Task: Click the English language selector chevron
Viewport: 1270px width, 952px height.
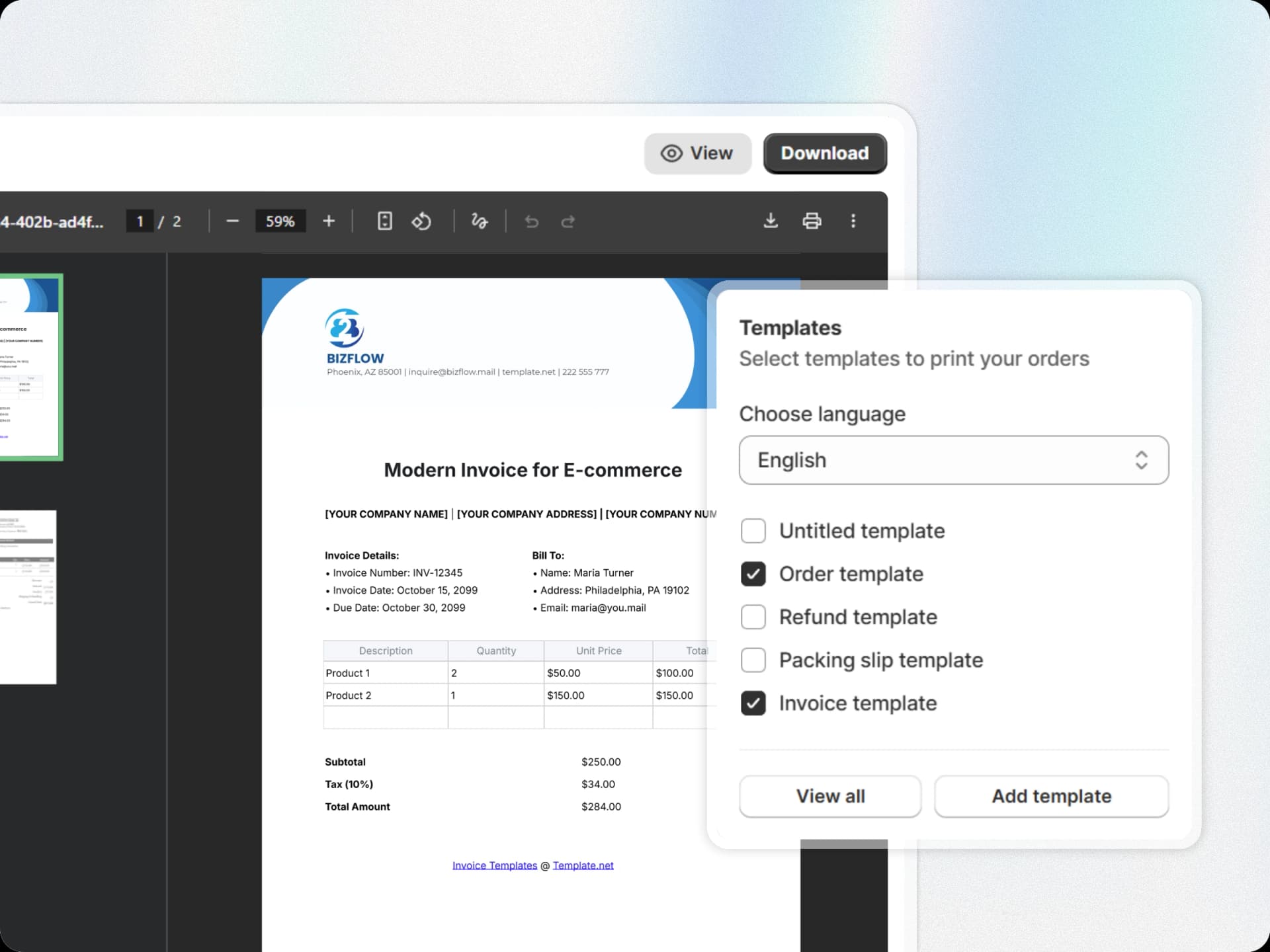Action: point(1140,460)
